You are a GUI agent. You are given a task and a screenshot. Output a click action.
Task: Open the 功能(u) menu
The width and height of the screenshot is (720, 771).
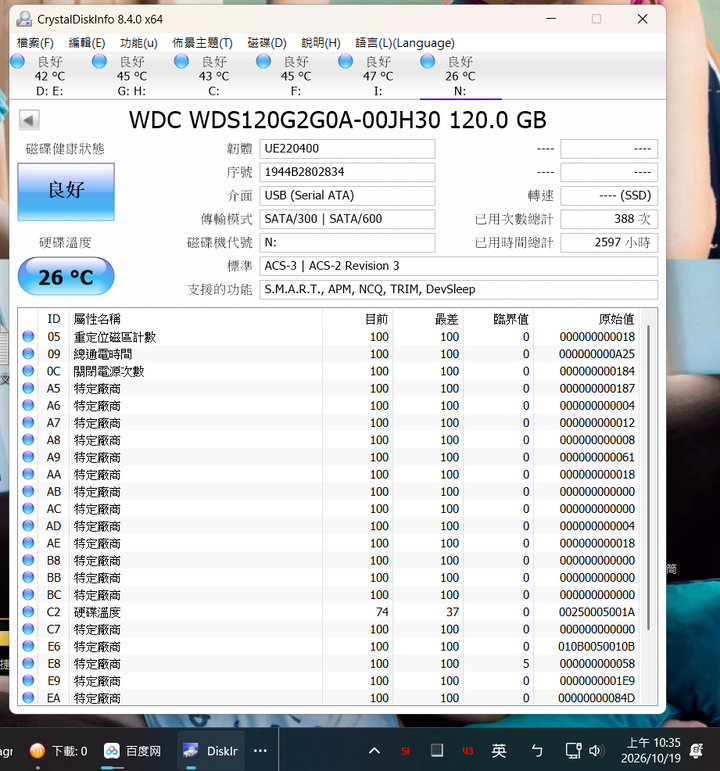click(x=139, y=43)
